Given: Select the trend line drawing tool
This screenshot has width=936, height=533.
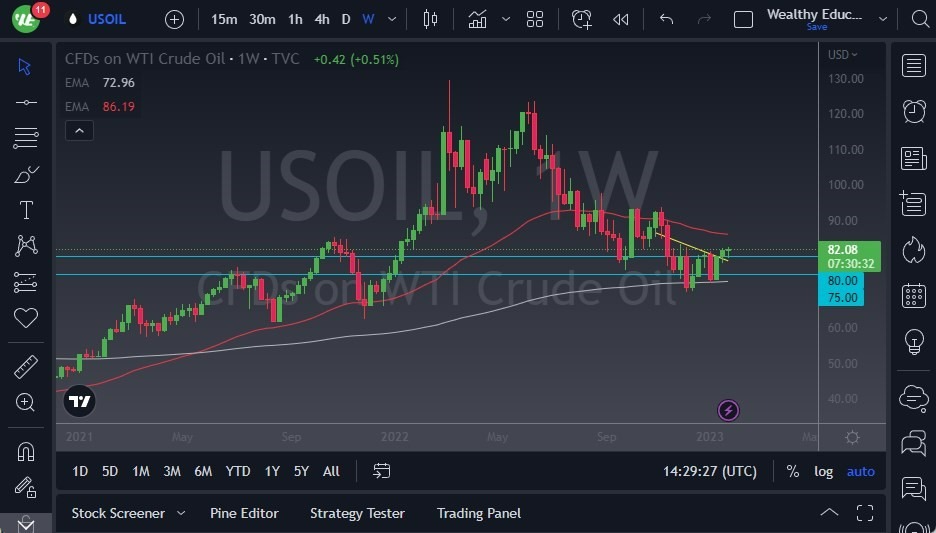Looking at the screenshot, I should [26, 103].
